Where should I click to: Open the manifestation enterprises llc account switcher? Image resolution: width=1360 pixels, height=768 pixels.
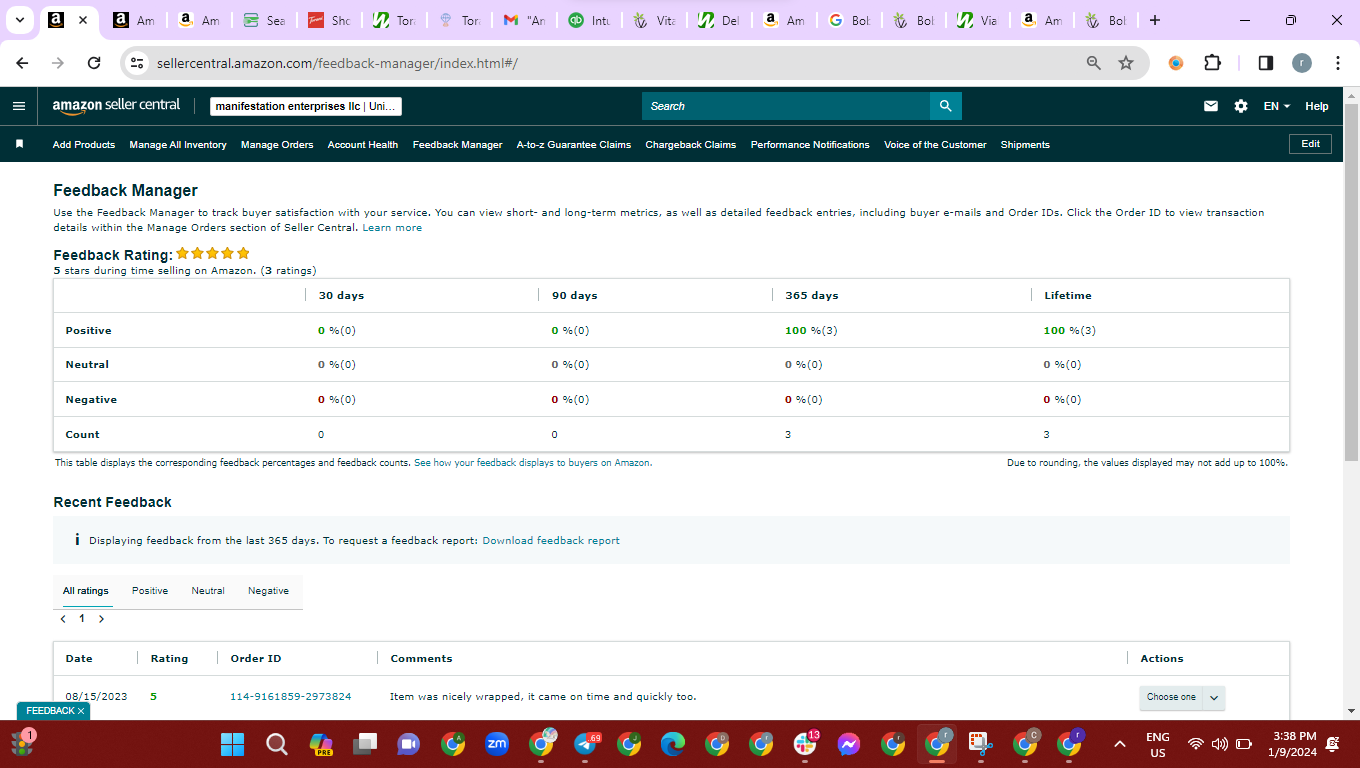pyautogui.click(x=306, y=106)
